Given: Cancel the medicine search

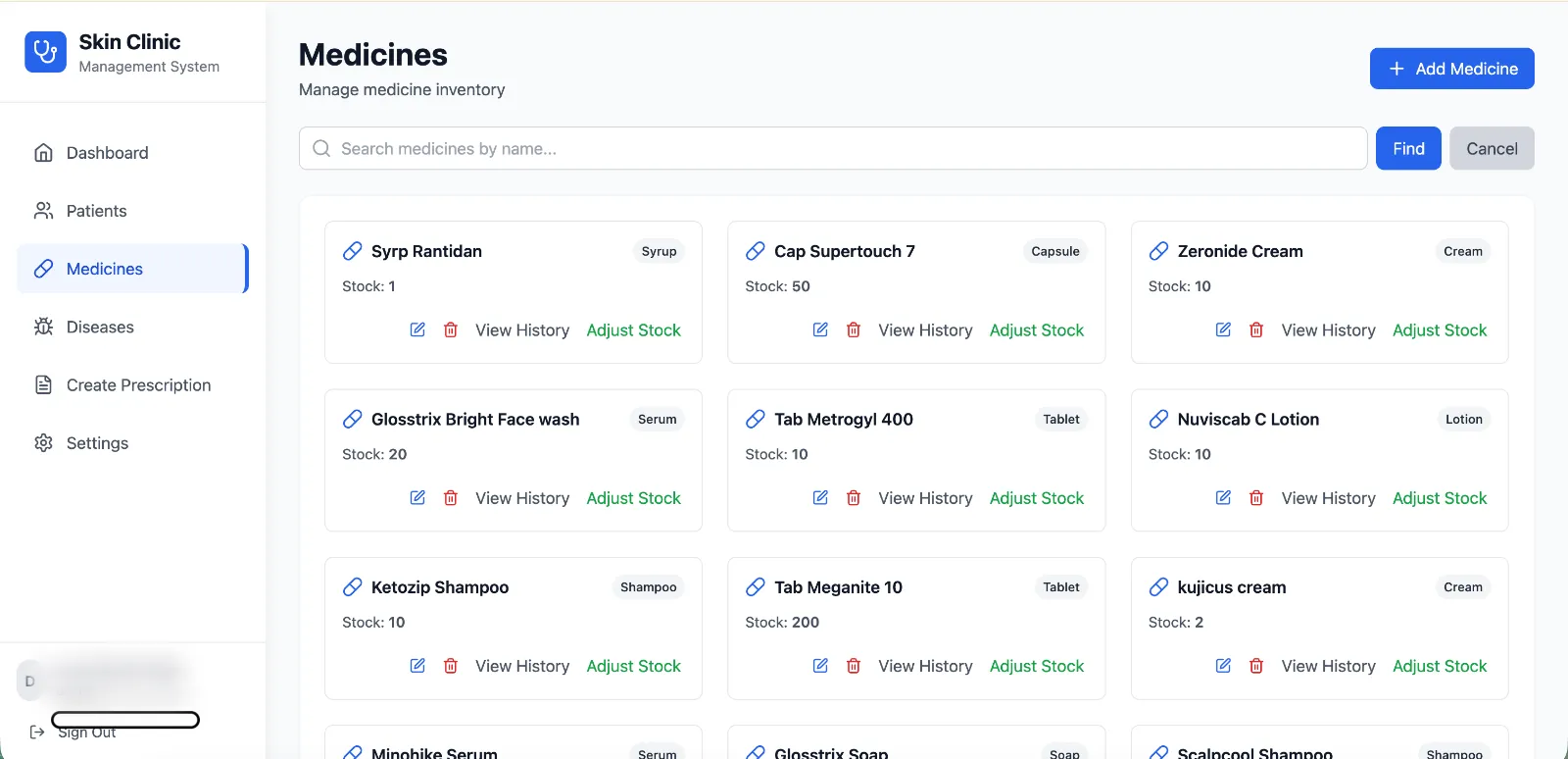Looking at the screenshot, I should (1492, 148).
